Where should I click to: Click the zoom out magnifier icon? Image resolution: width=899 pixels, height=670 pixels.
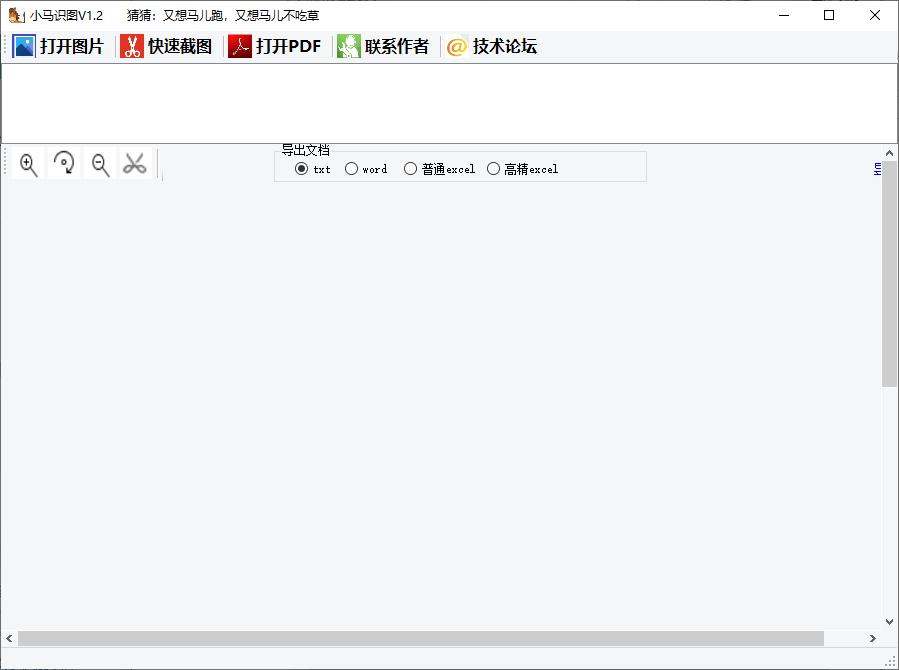[100, 164]
